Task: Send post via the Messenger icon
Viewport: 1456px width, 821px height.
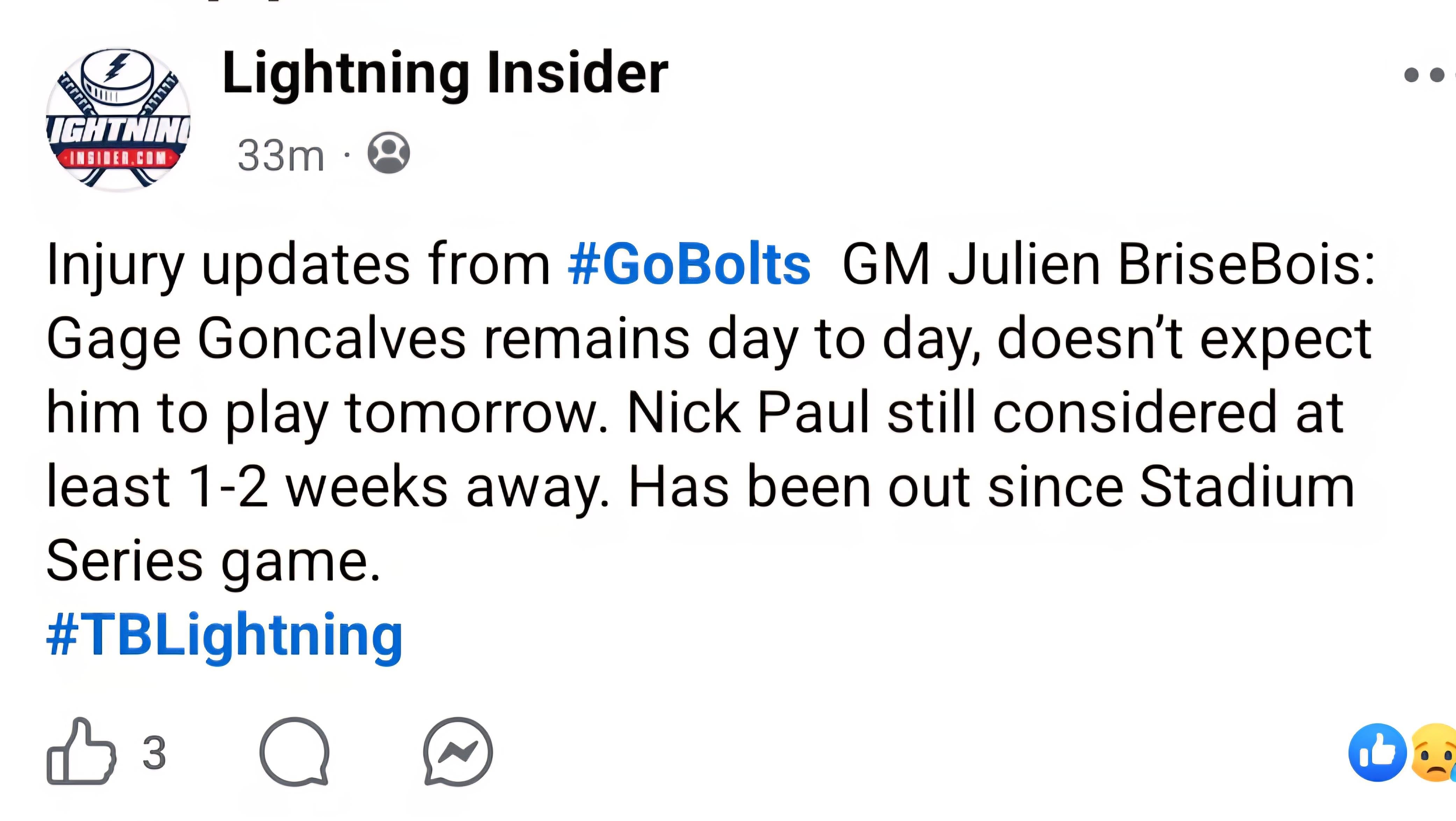Action: [x=458, y=751]
